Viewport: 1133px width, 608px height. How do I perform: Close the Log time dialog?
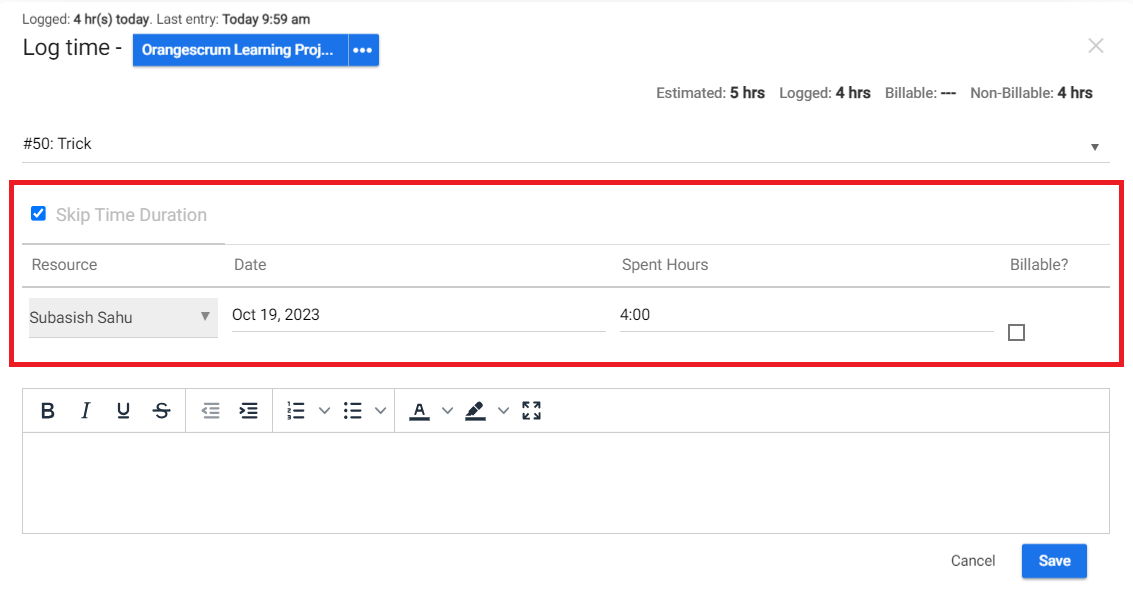pos(1095,46)
